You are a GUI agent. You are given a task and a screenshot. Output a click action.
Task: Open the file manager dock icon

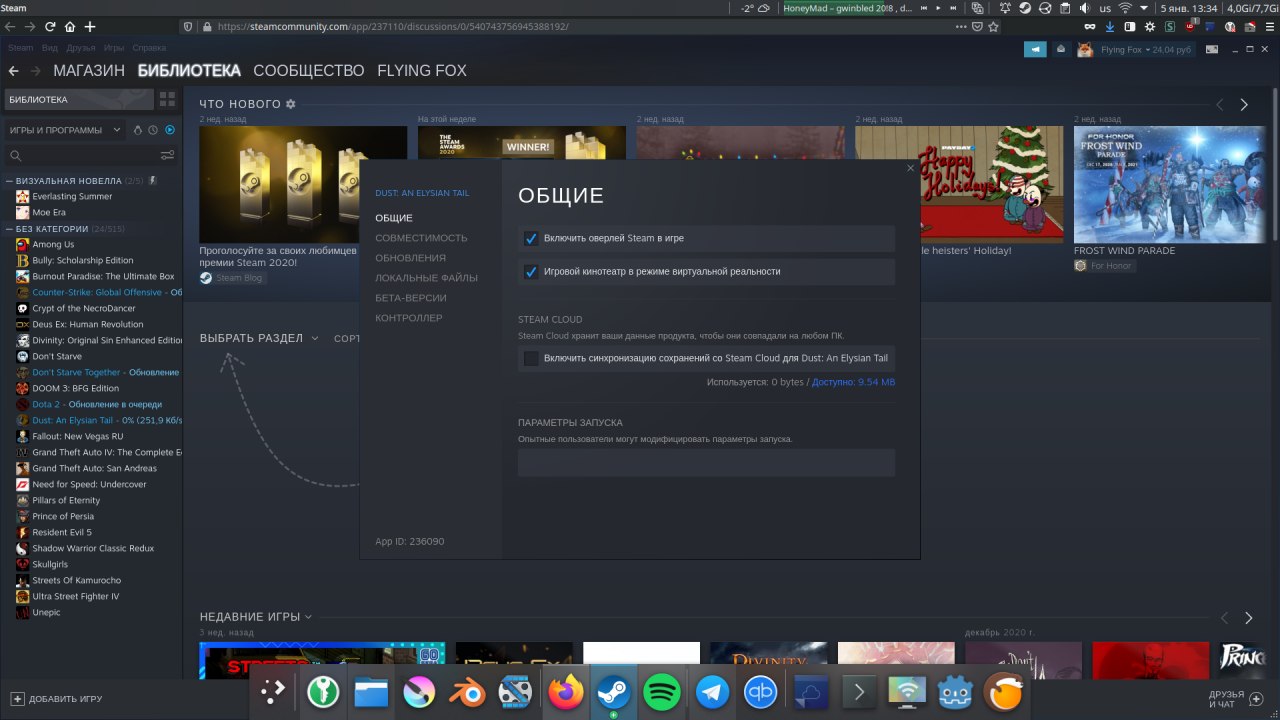(371, 692)
